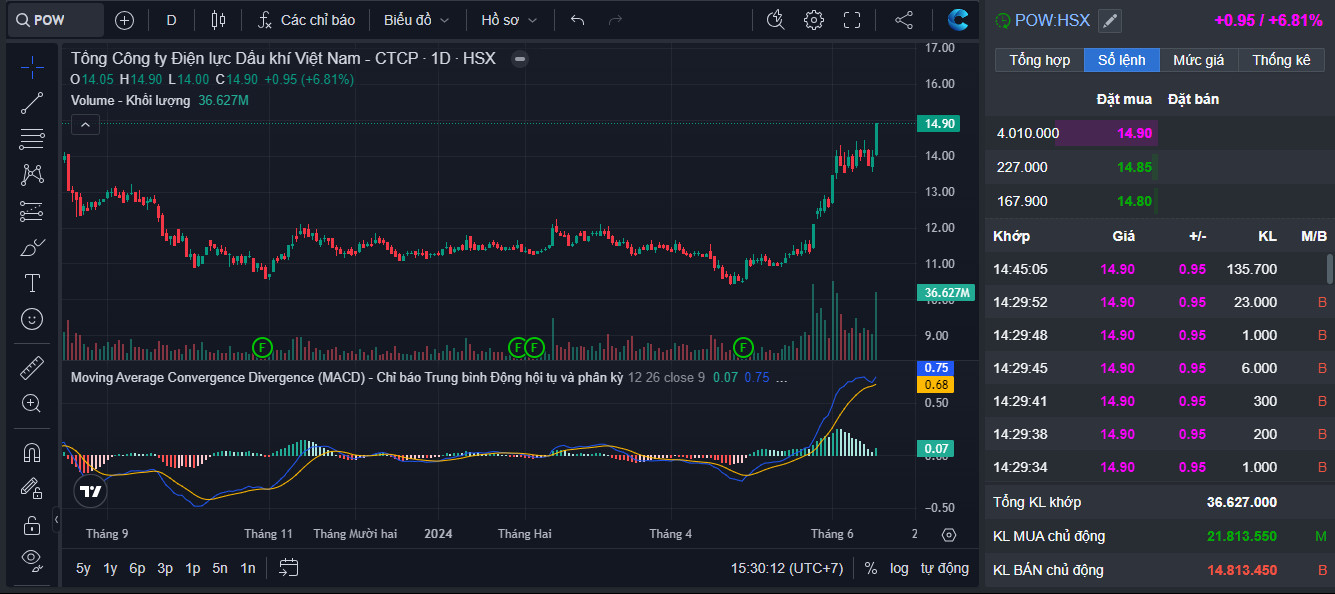Open the Fibonacci/Gann lines tool
Viewport: 1335px width, 594px height.
coord(32,139)
